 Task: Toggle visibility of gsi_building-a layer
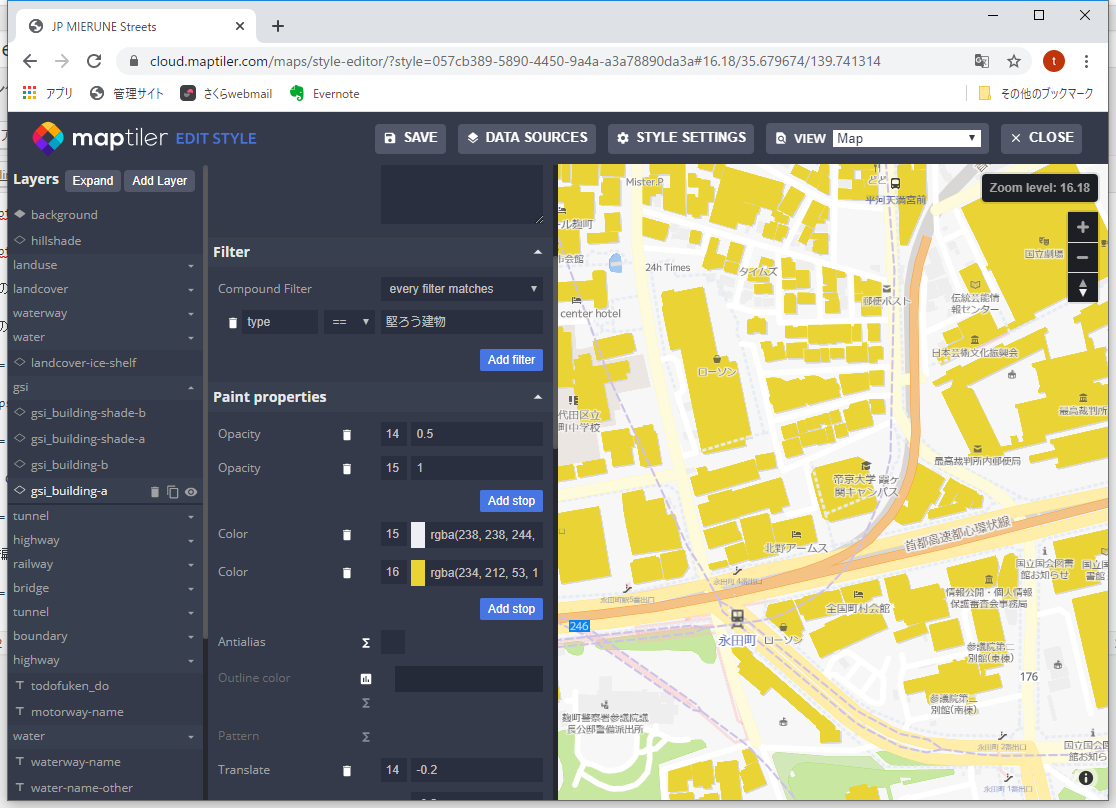190,492
